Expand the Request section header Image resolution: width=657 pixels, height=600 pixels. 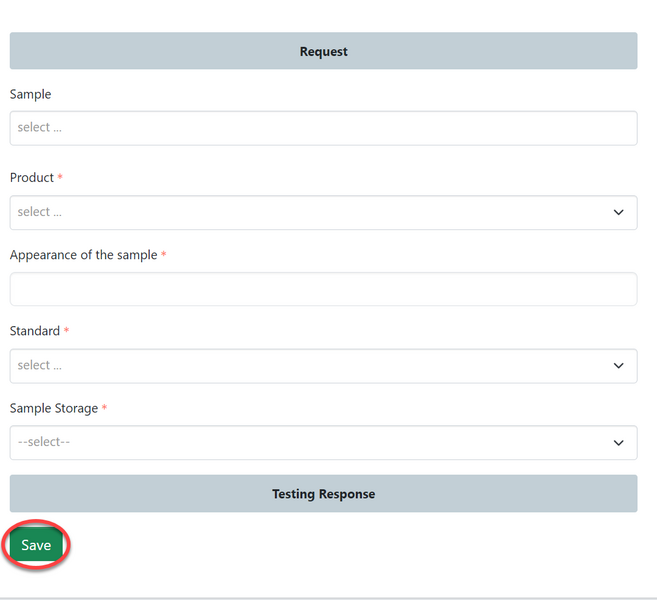[x=323, y=51]
